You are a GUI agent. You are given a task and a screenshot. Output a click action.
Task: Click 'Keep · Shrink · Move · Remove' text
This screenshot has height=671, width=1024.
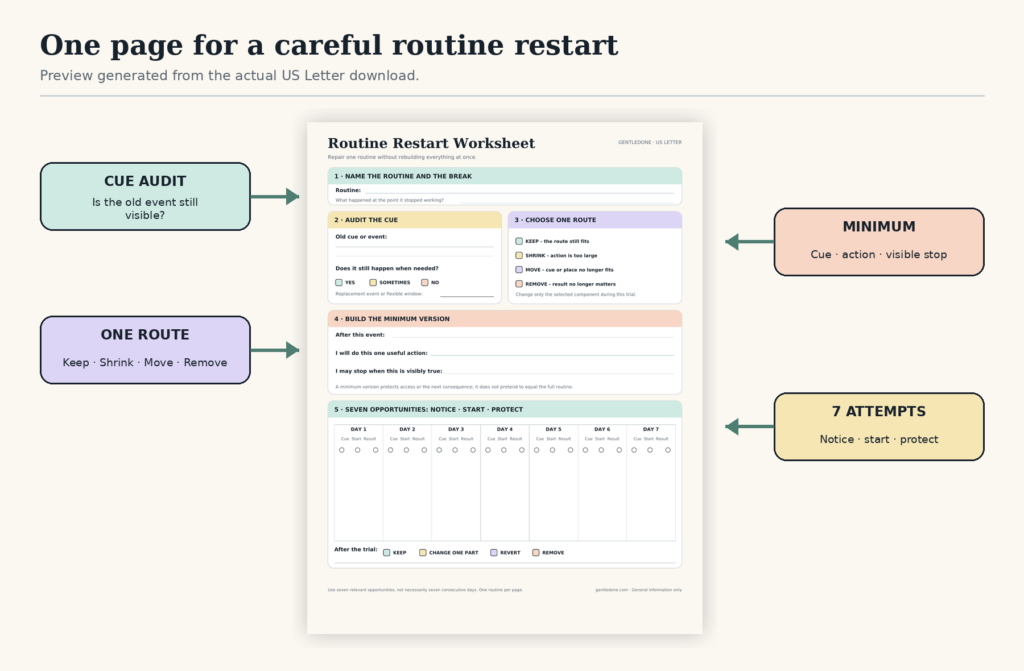tap(145, 362)
